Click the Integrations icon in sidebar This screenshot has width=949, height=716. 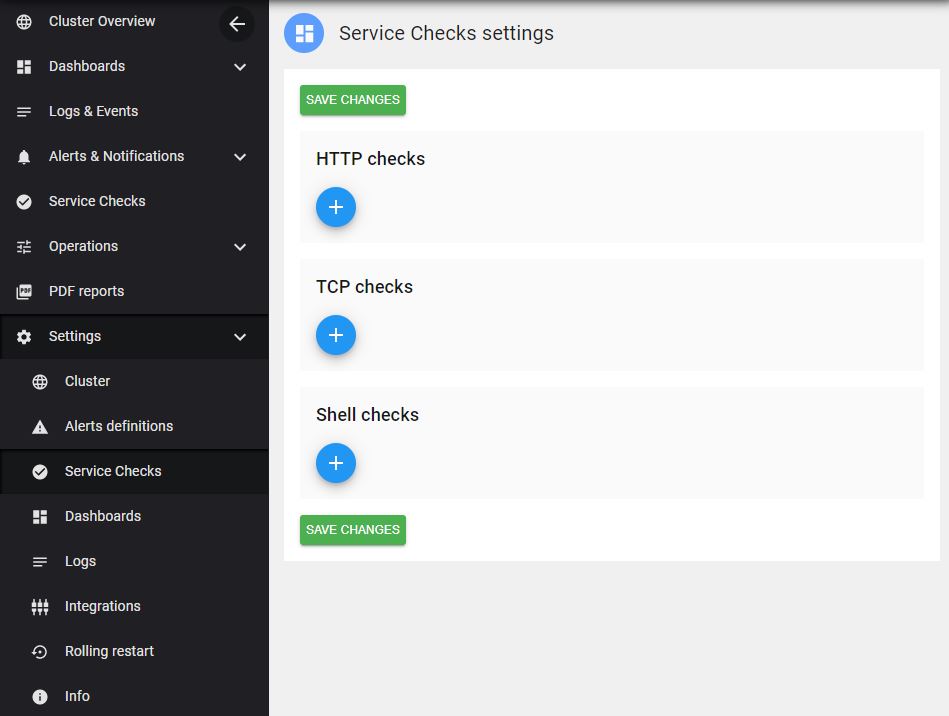click(40, 607)
